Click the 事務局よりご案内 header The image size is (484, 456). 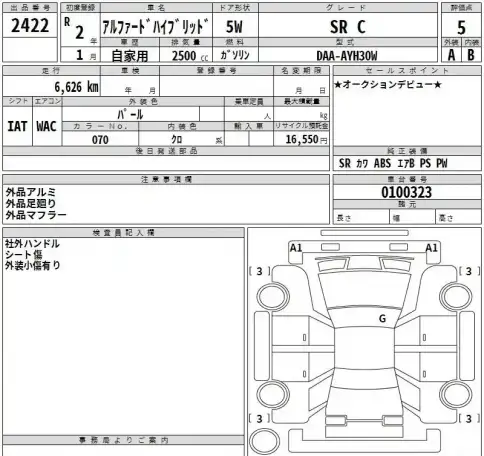(x=123, y=440)
